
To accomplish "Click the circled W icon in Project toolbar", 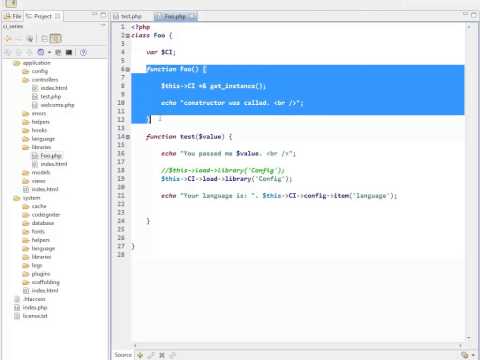I will tap(83, 52).
